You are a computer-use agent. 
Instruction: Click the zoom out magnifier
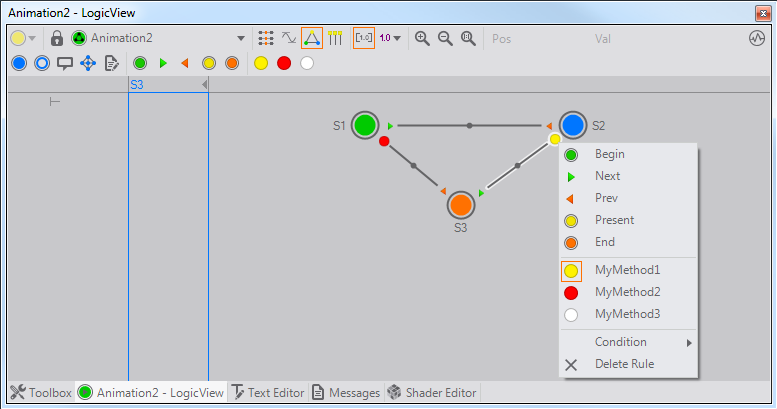(445, 38)
